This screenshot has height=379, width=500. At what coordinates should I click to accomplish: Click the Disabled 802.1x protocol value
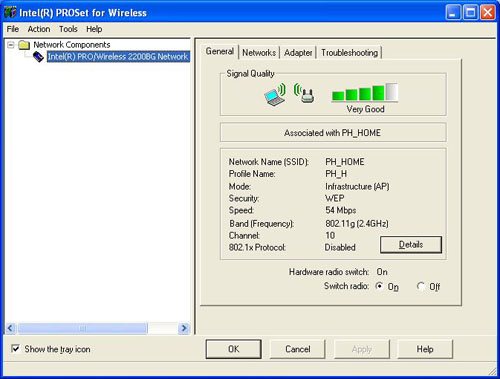340,247
